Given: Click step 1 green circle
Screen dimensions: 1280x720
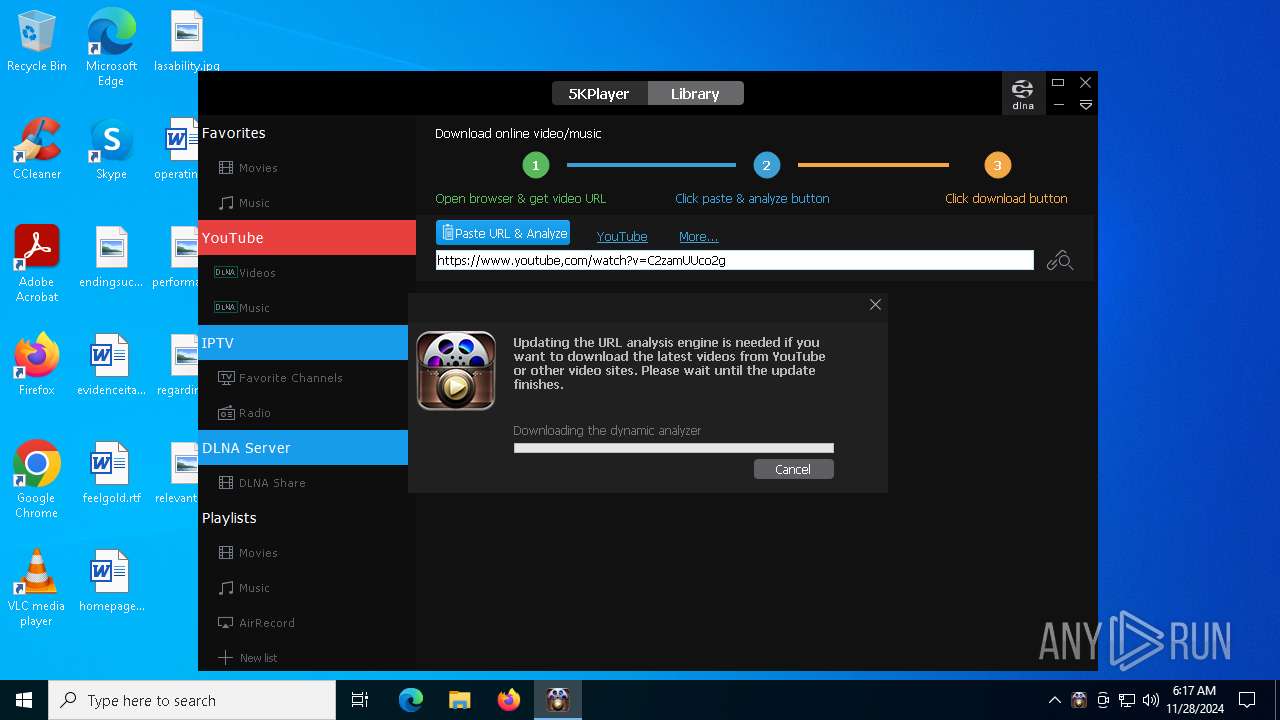Looking at the screenshot, I should click(x=536, y=165).
